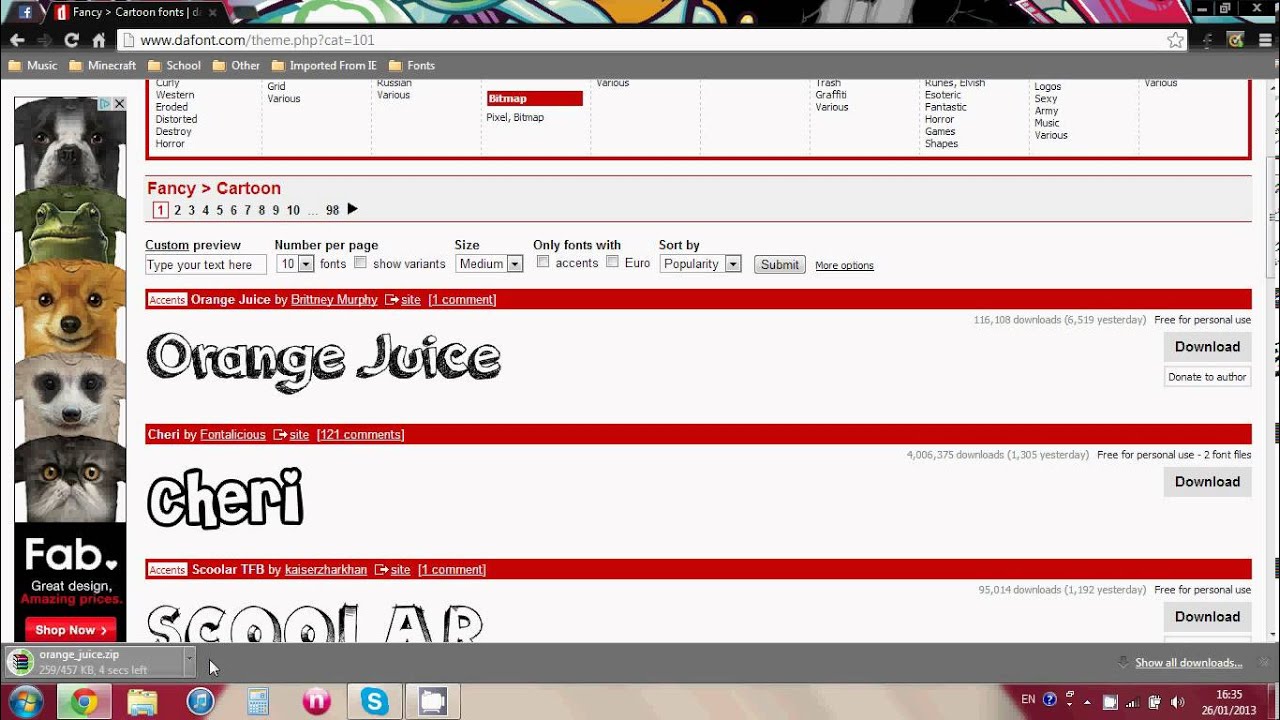Click the Custom preview text field
The height and width of the screenshot is (720, 1280).
pos(205,265)
